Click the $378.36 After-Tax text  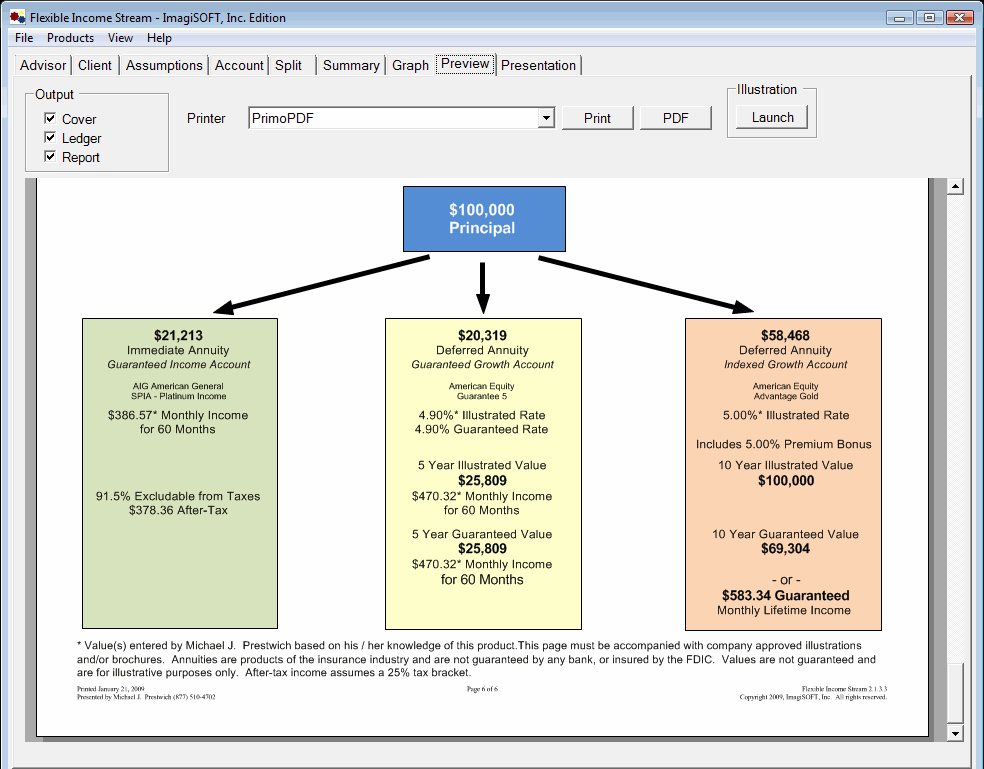point(178,510)
